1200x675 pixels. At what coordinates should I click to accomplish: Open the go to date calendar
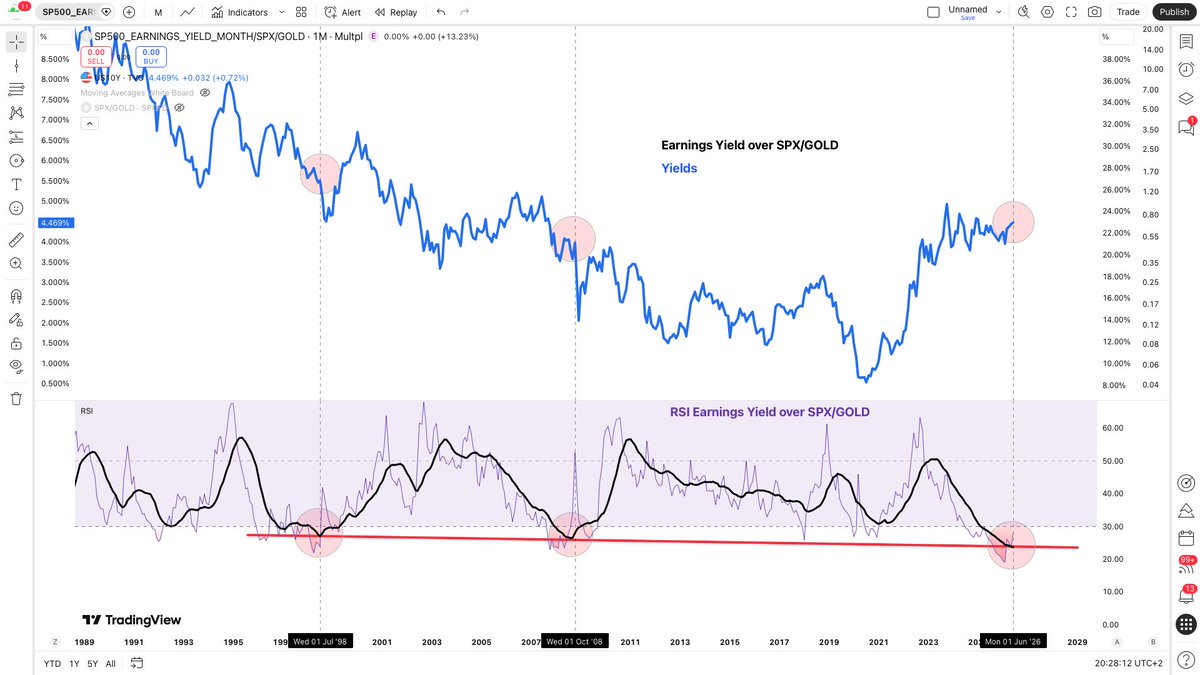coord(137,663)
